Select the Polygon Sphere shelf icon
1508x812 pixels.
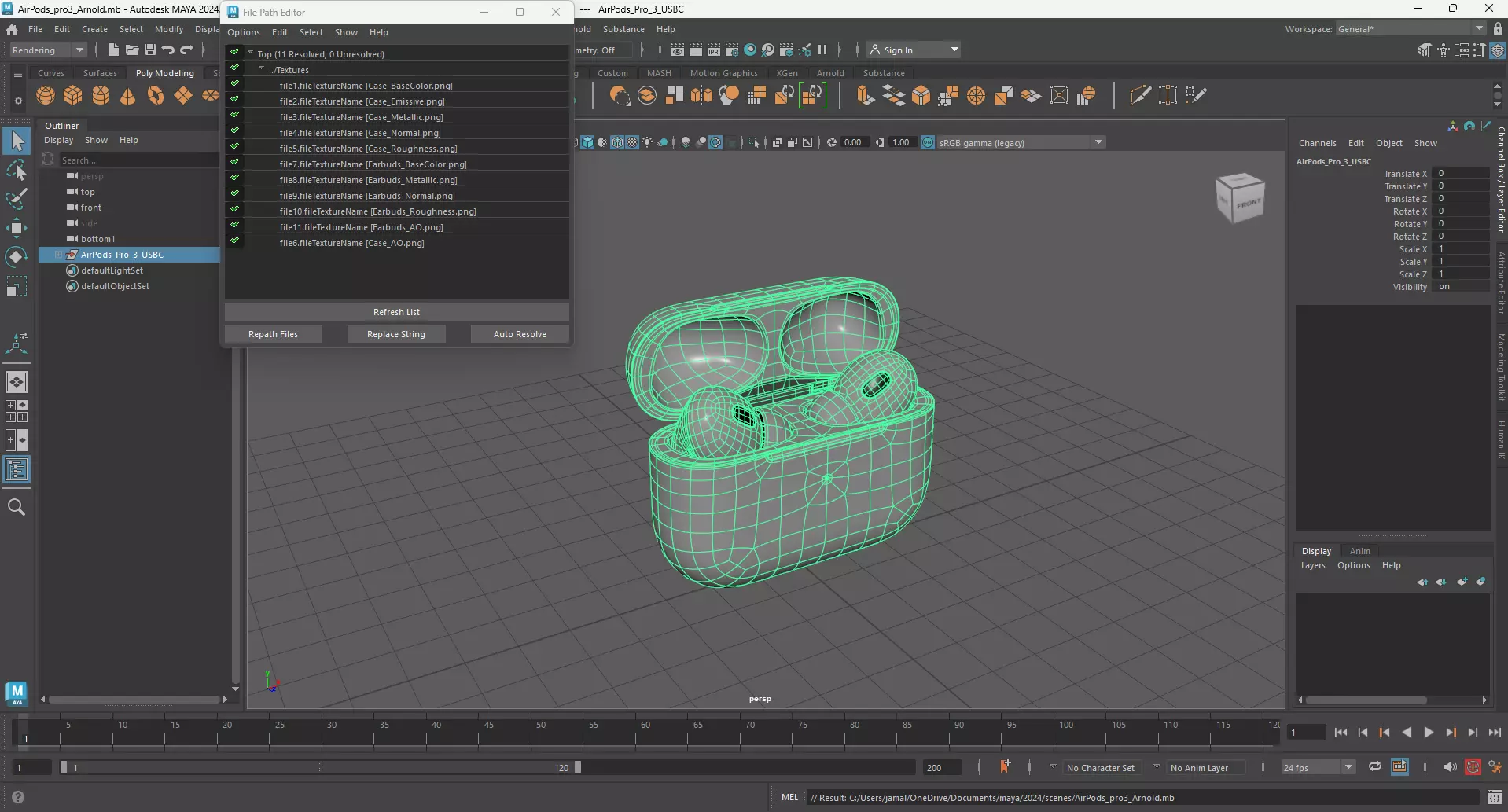[x=46, y=96]
